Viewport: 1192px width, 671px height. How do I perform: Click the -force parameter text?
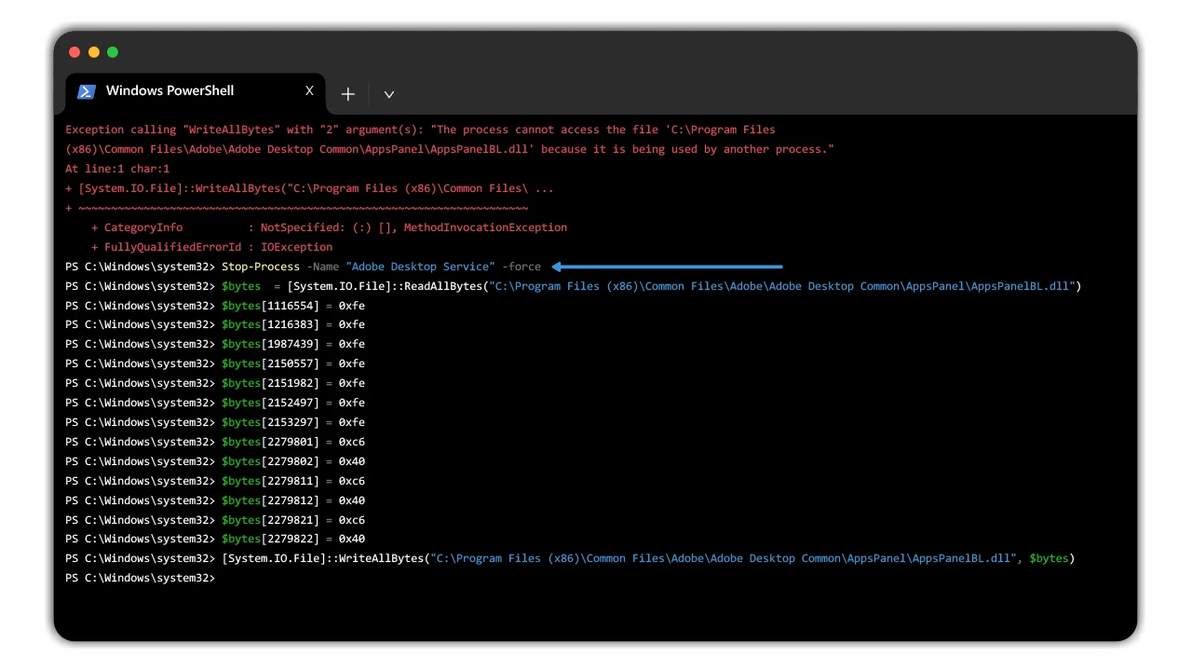[x=521, y=267]
